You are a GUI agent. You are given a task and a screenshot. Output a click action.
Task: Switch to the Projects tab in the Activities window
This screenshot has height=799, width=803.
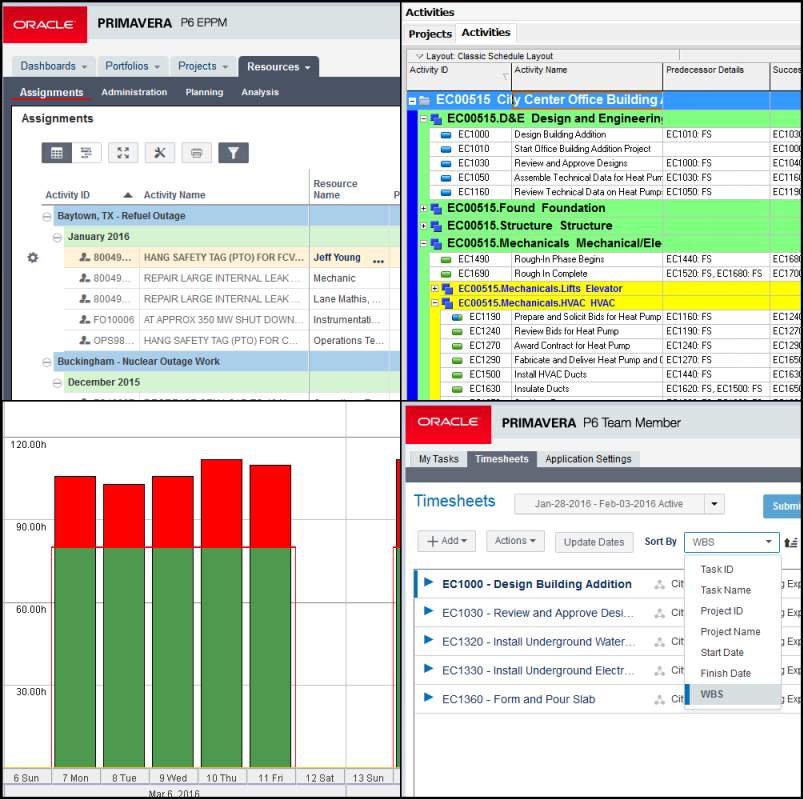click(x=429, y=34)
